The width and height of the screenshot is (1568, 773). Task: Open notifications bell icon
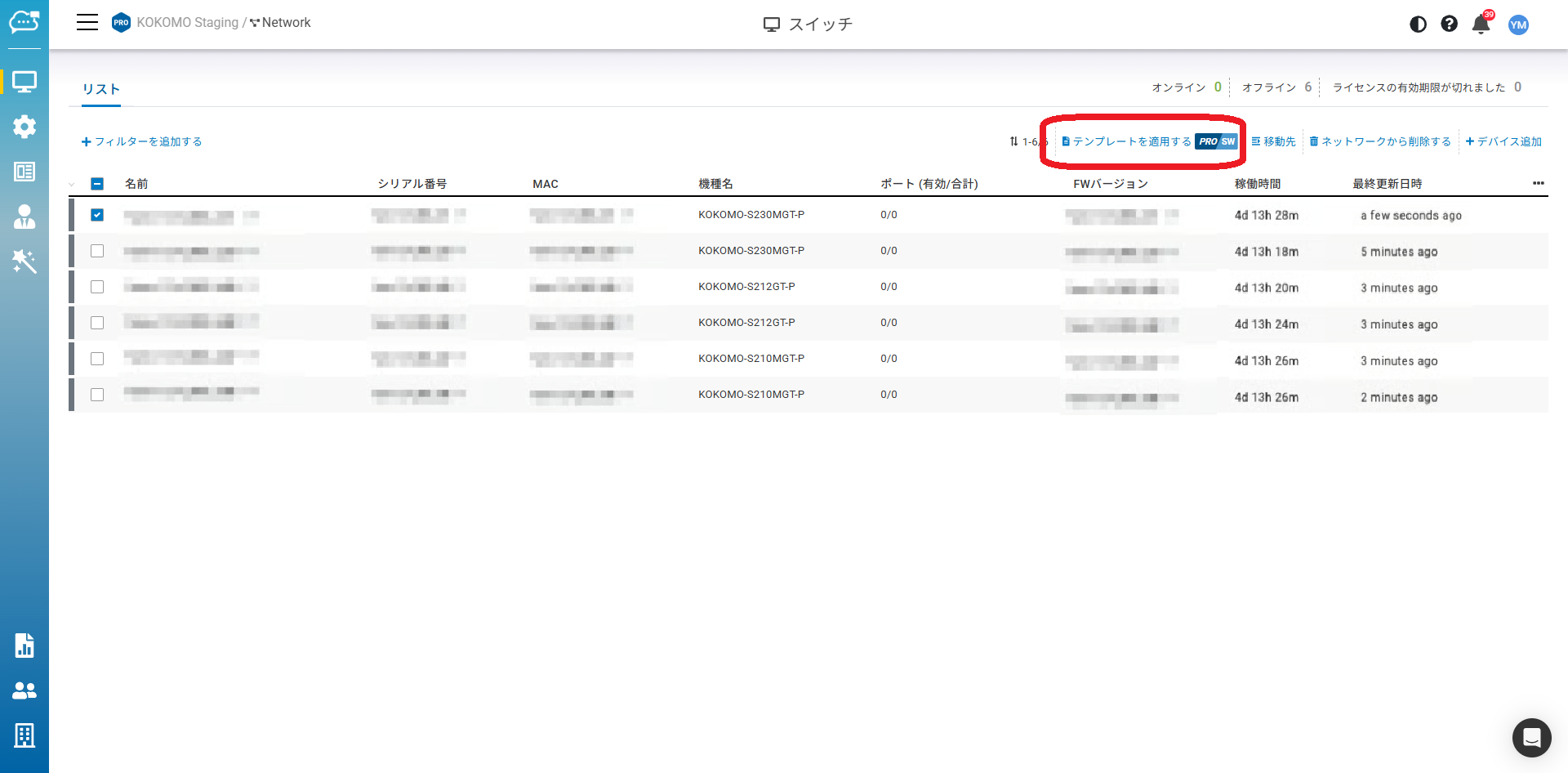(x=1481, y=25)
